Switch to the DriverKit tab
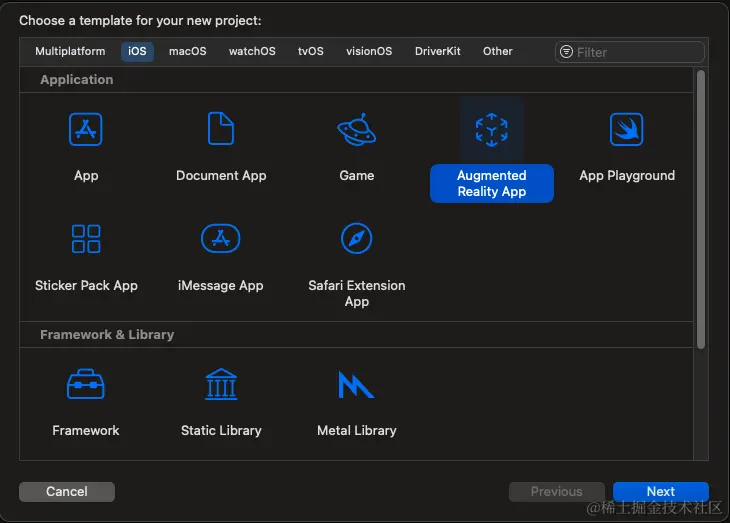This screenshot has height=523, width=730. tap(438, 51)
